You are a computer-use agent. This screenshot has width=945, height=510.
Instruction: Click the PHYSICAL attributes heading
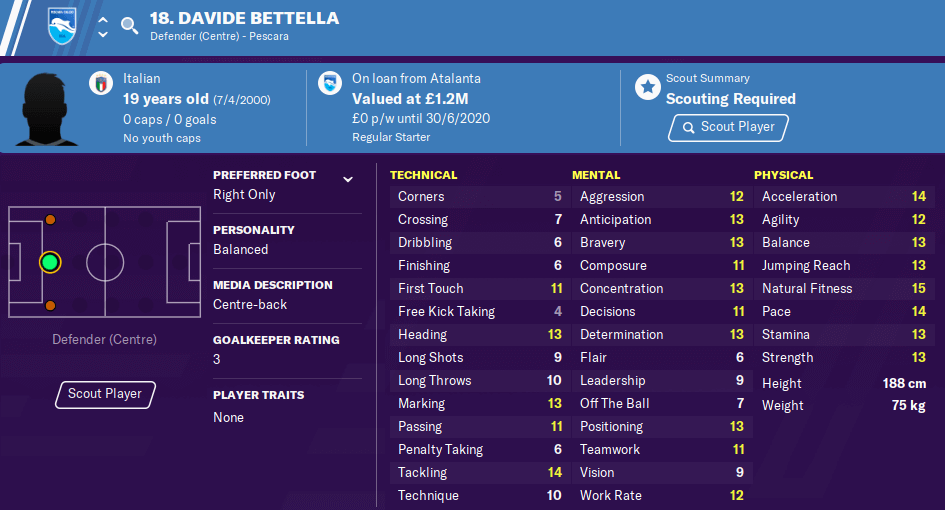(x=783, y=175)
